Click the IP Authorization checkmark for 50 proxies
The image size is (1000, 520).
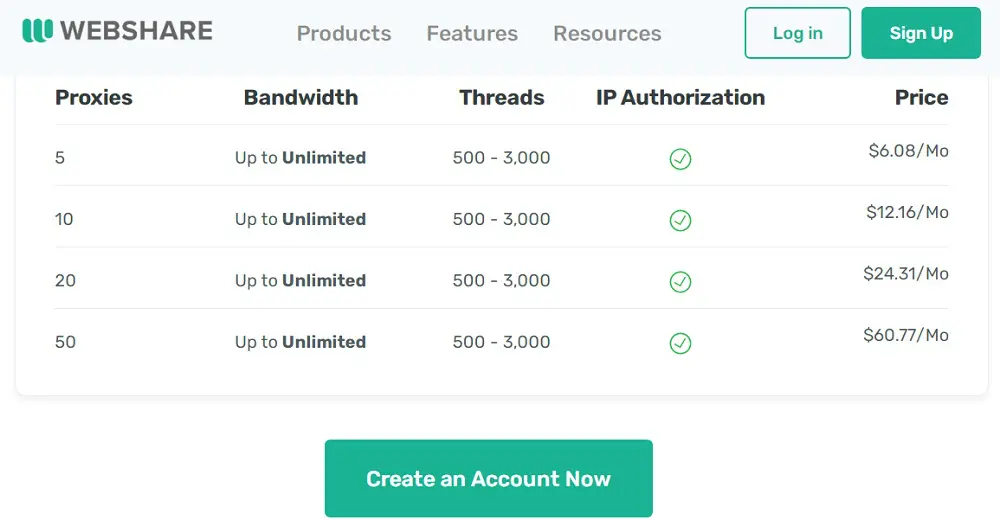[x=680, y=343]
